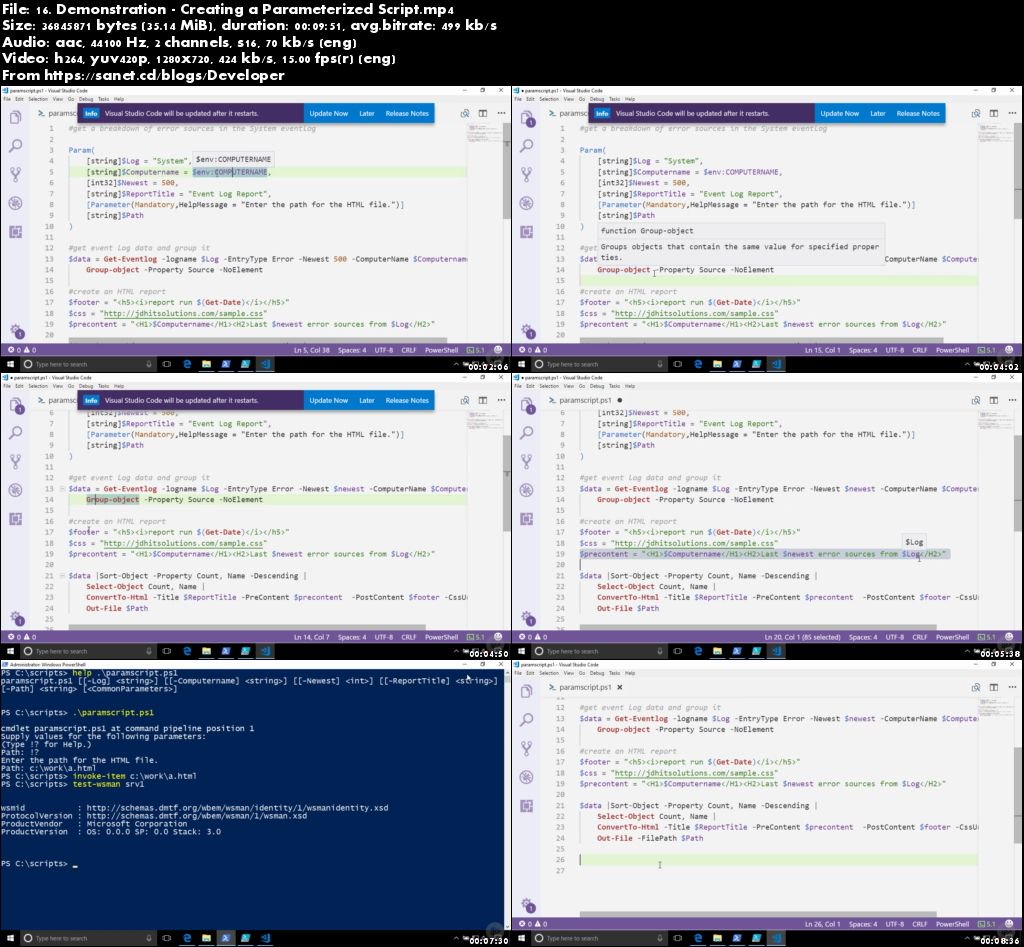Click minimap in the 00:04:02 frame
The height and width of the screenshot is (947, 1024).
(x=995, y=134)
